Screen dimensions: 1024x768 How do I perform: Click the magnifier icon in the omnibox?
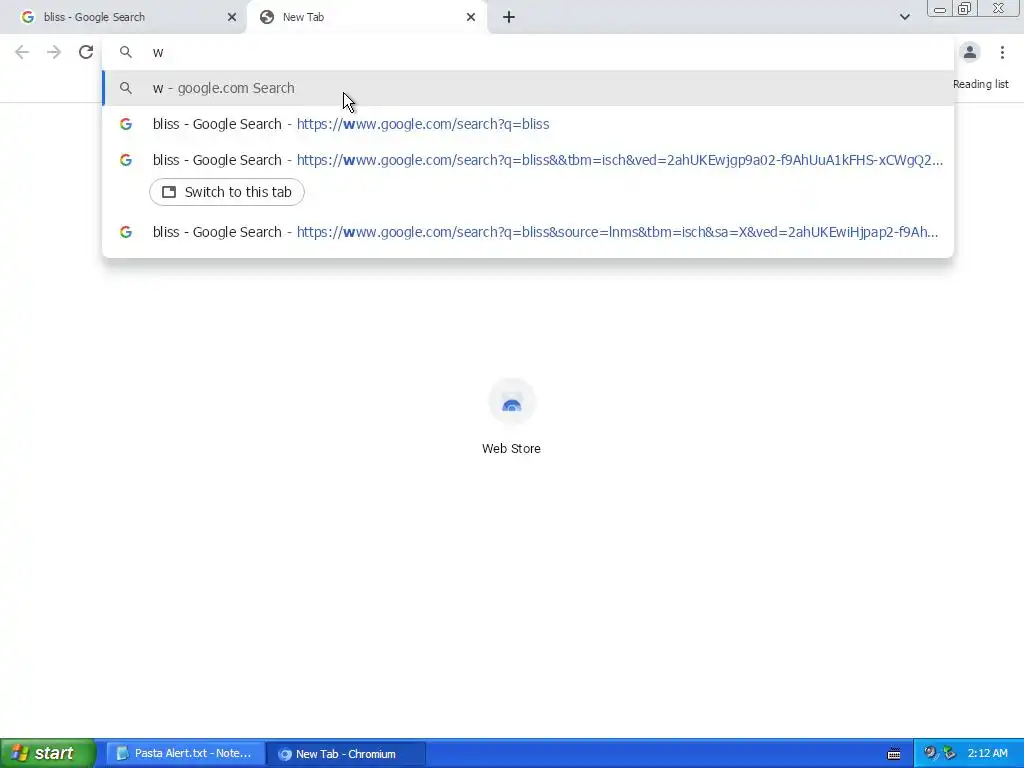click(125, 52)
